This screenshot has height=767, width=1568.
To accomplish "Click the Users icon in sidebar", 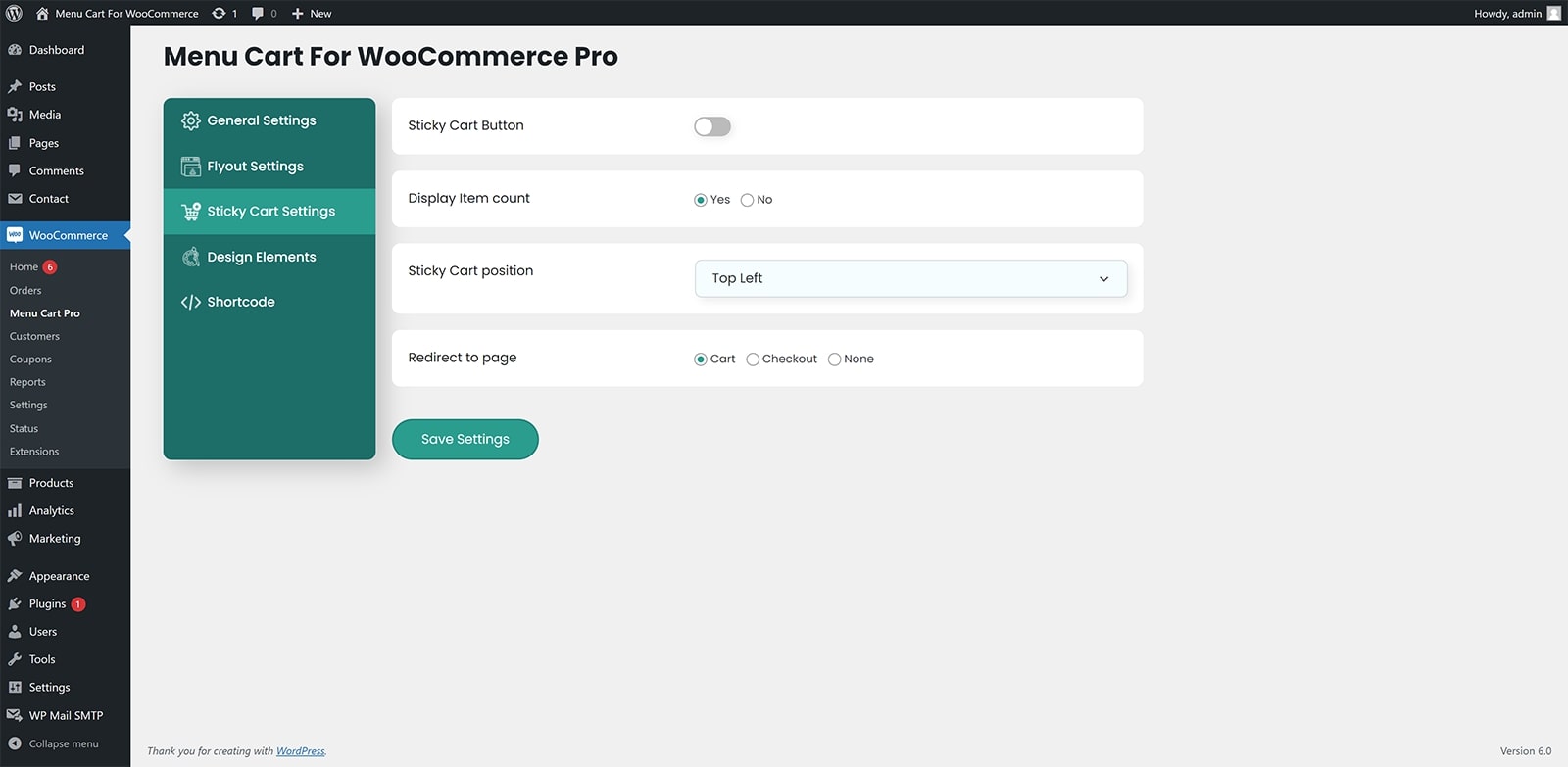I will tap(15, 632).
